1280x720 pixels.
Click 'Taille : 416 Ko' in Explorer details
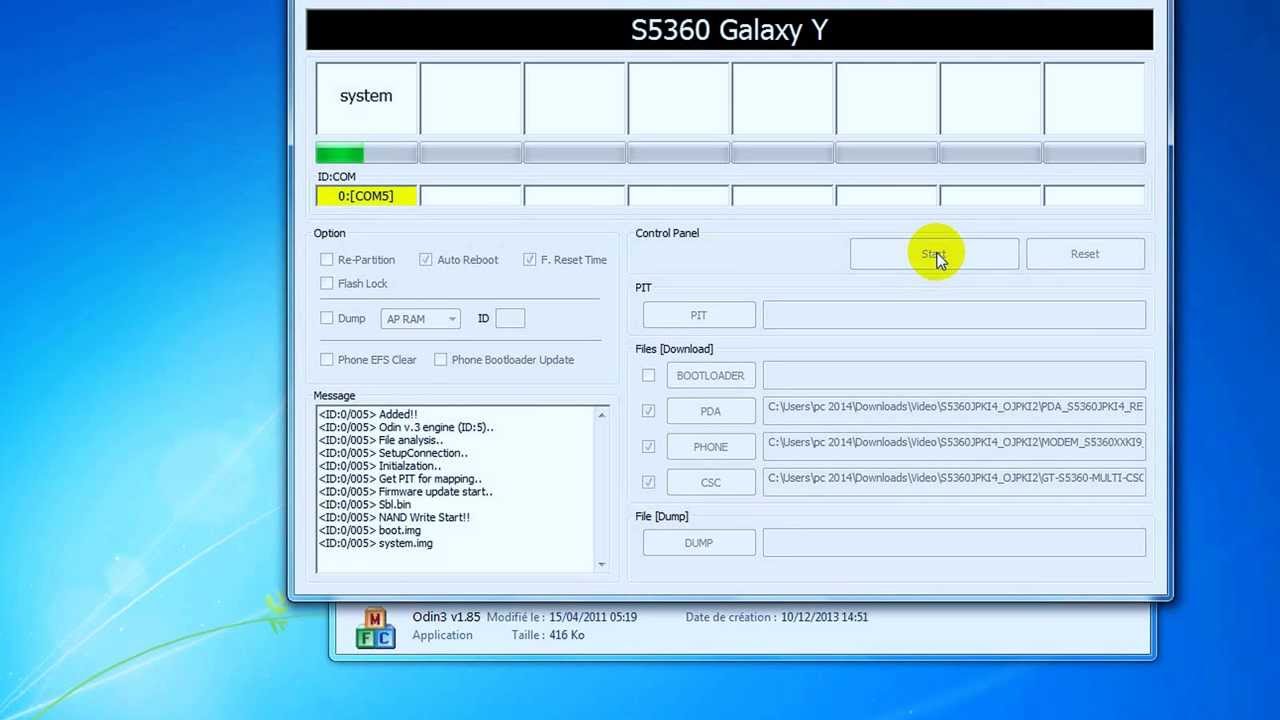[548, 635]
